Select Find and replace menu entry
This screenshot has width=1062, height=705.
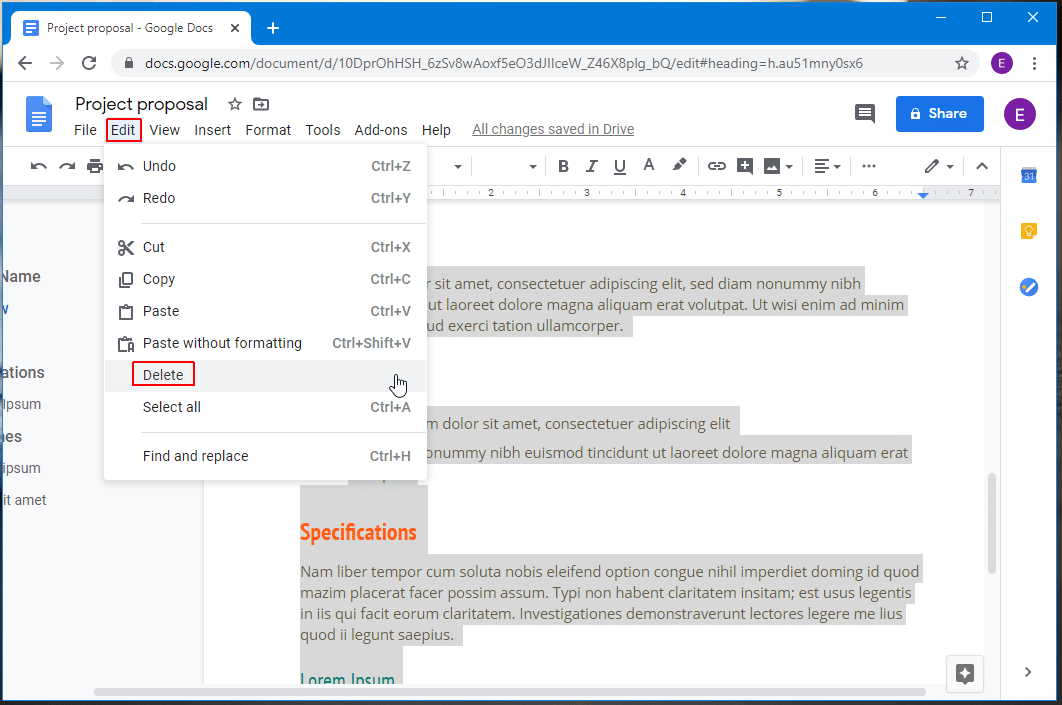click(x=195, y=456)
